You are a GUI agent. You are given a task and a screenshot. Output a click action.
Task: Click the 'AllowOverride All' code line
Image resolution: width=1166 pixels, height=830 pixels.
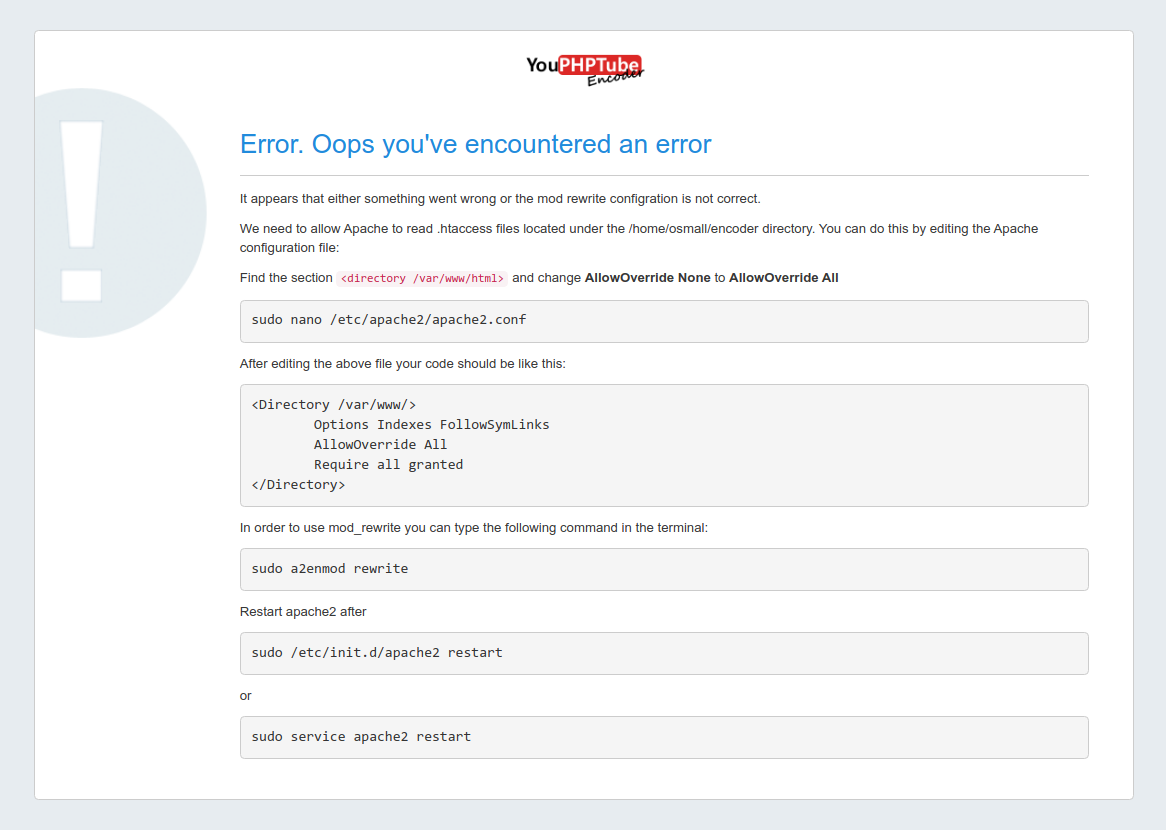(x=380, y=445)
